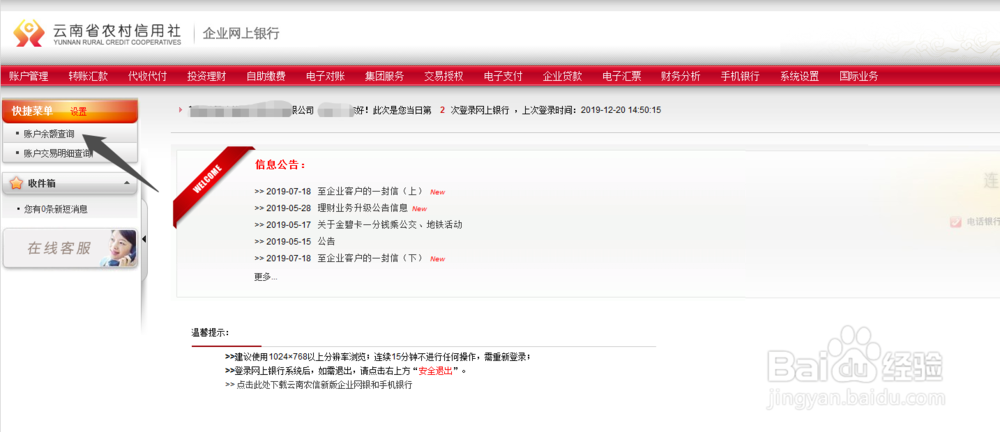The width and height of the screenshot is (1000, 432).
Task: Click the 温馨提示： heading
Action: coord(210,333)
